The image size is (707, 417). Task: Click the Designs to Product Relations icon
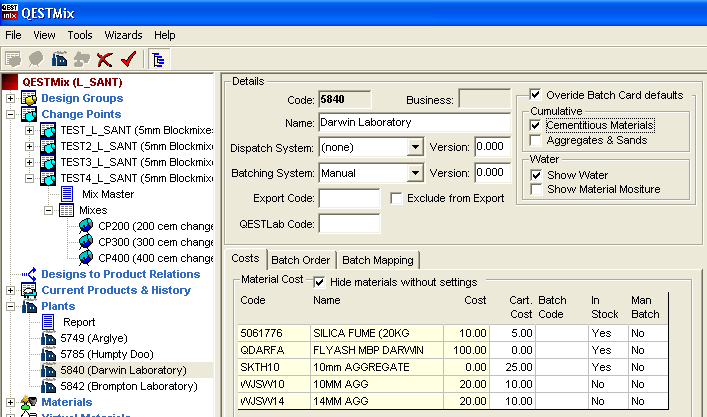[x=29, y=274]
